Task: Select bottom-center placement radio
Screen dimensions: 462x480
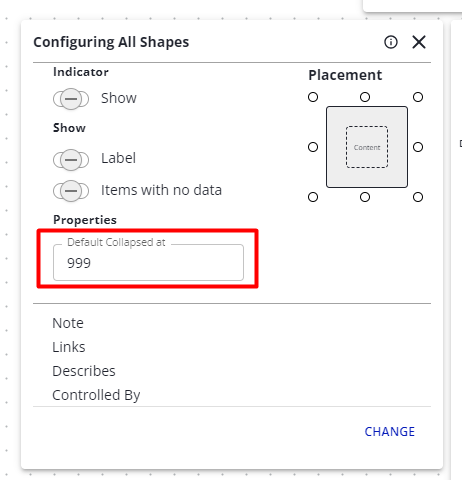Action: 365,197
